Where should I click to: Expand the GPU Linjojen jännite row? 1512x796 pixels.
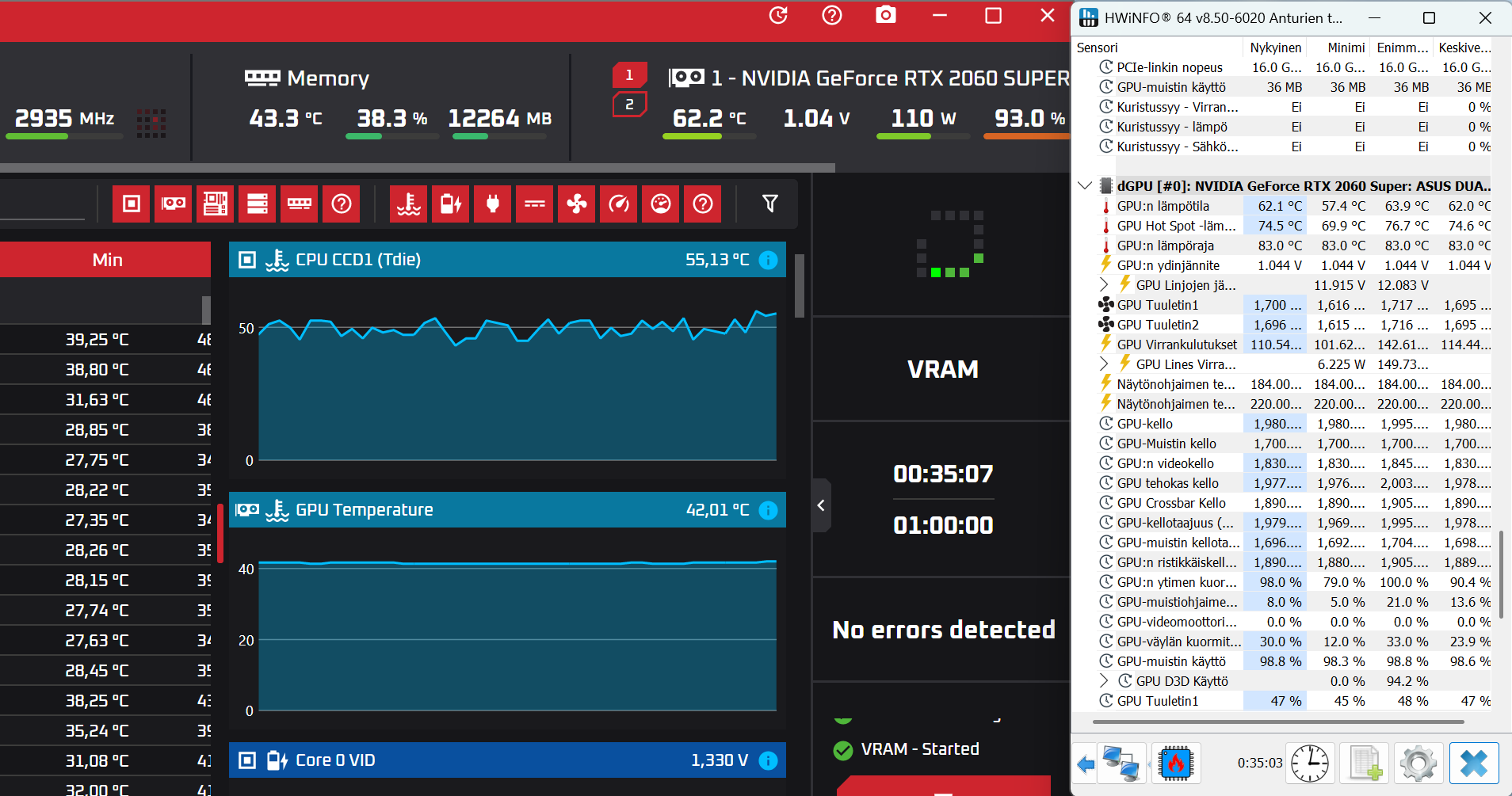1104,284
